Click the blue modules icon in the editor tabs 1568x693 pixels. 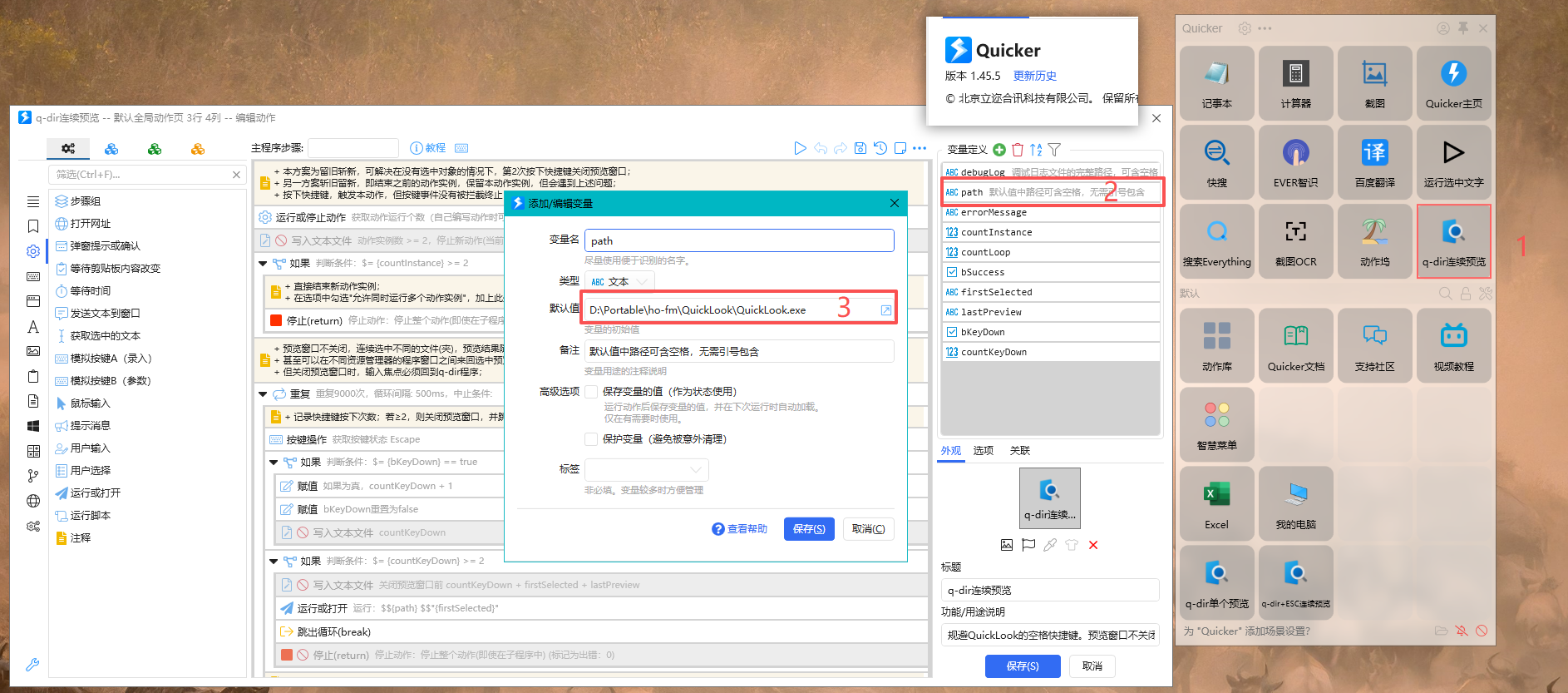pyautogui.click(x=111, y=149)
